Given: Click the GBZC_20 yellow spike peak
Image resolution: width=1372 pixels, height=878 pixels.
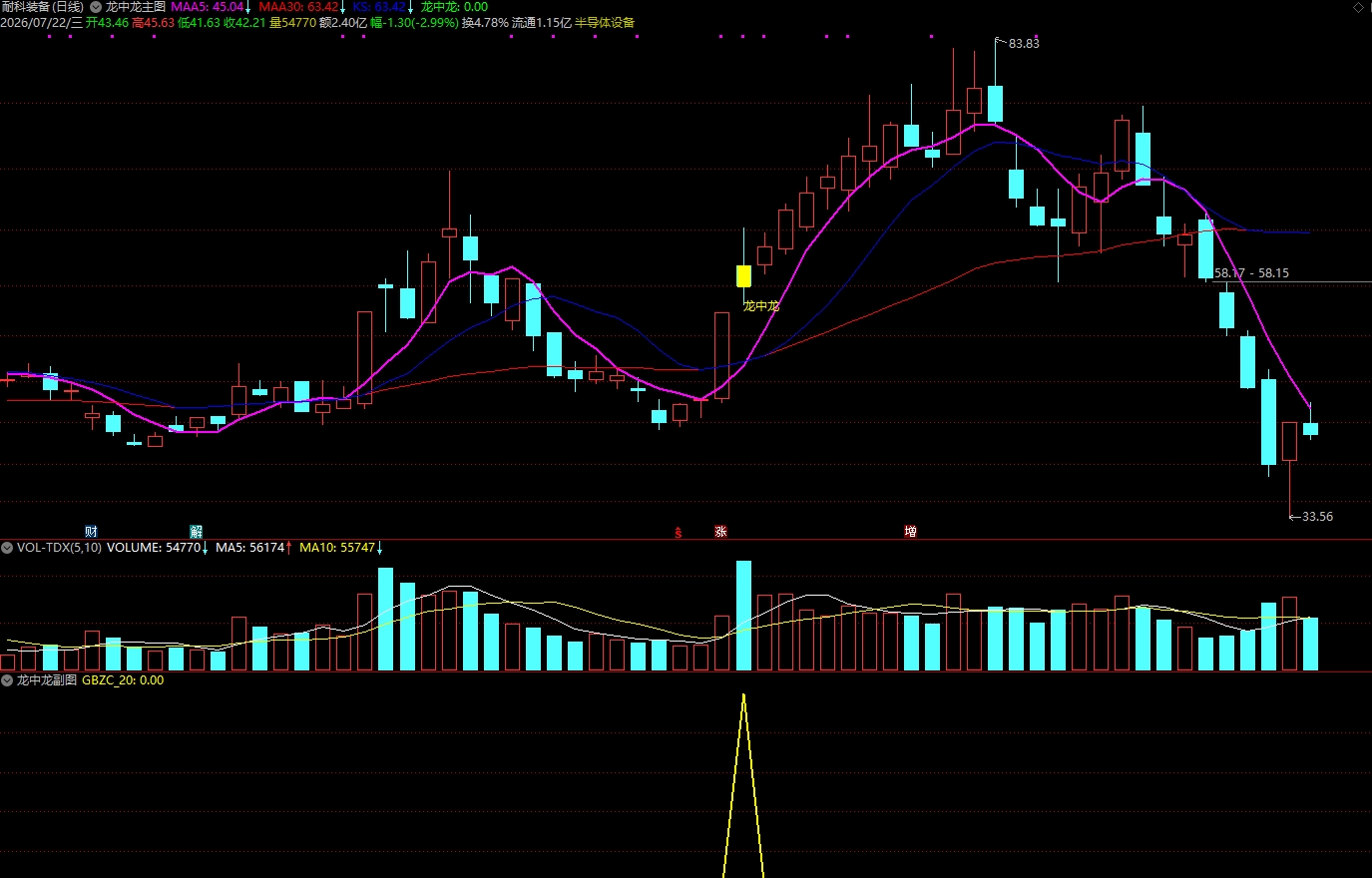Looking at the screenshot, I should coord(743,695).
